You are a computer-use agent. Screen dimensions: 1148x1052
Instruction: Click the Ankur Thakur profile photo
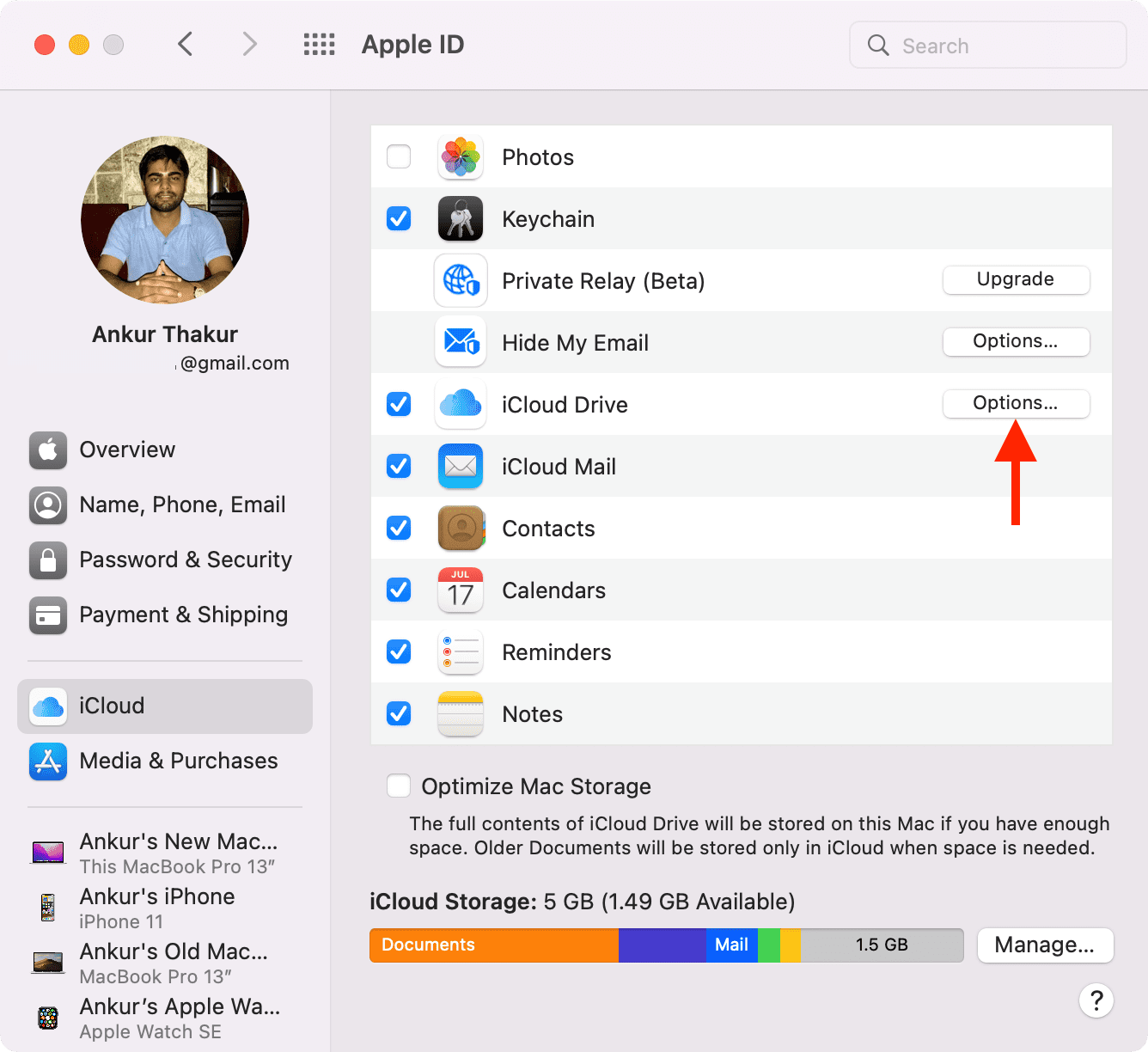tap(165, 220)
